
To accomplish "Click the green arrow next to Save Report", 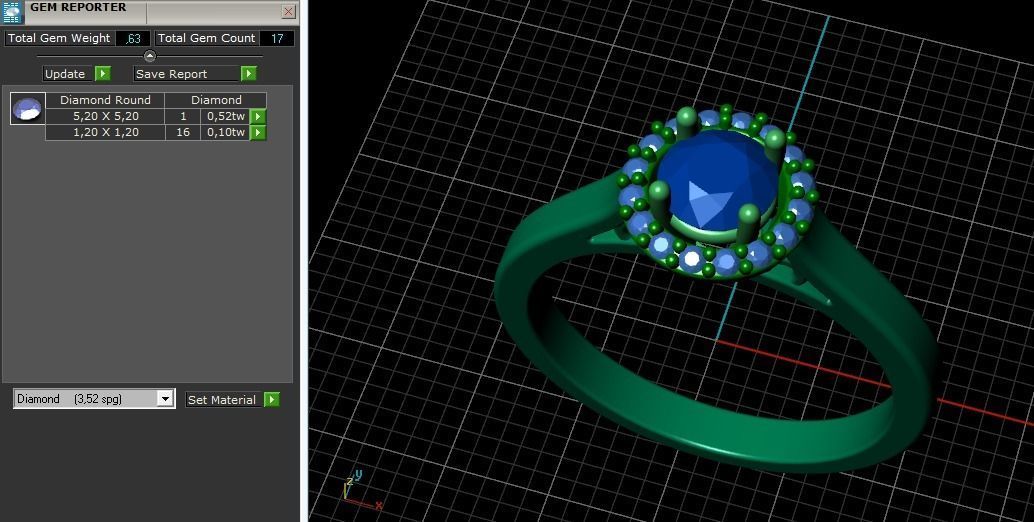I will [249, 74].
